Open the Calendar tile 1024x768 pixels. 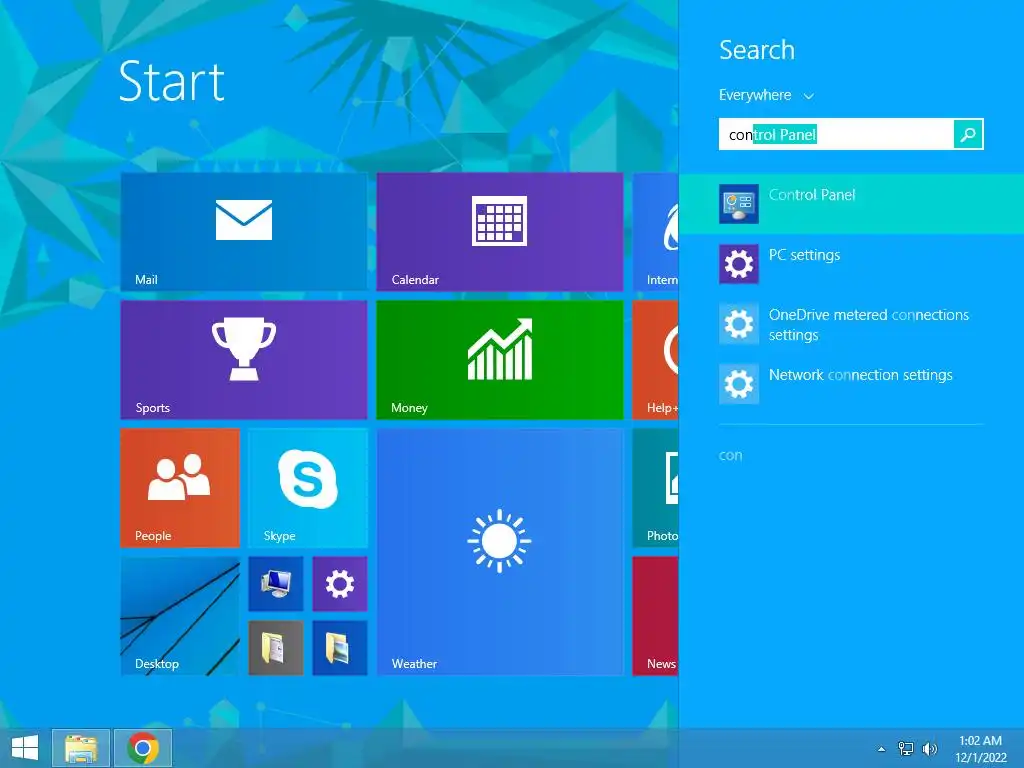pyautogui.click(x=500, y=231)
